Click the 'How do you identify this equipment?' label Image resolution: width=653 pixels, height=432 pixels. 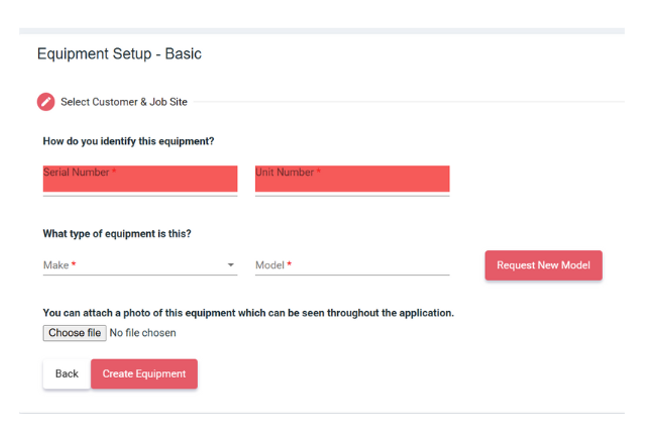128,141
